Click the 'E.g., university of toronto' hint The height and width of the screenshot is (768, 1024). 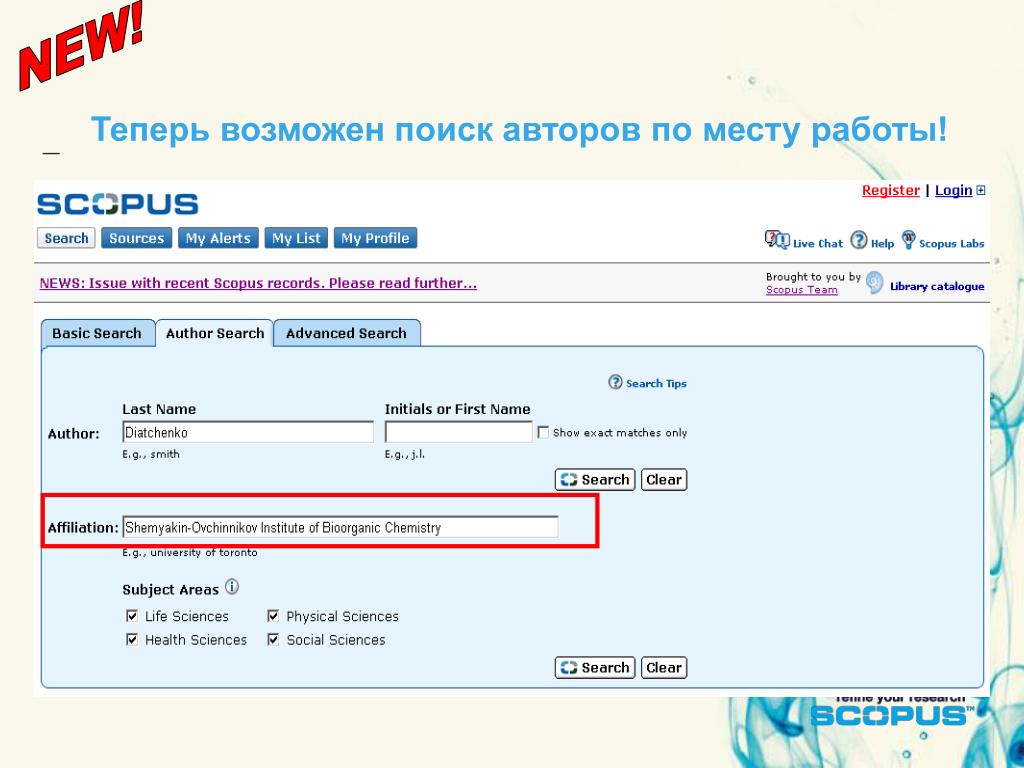point(190,552)
